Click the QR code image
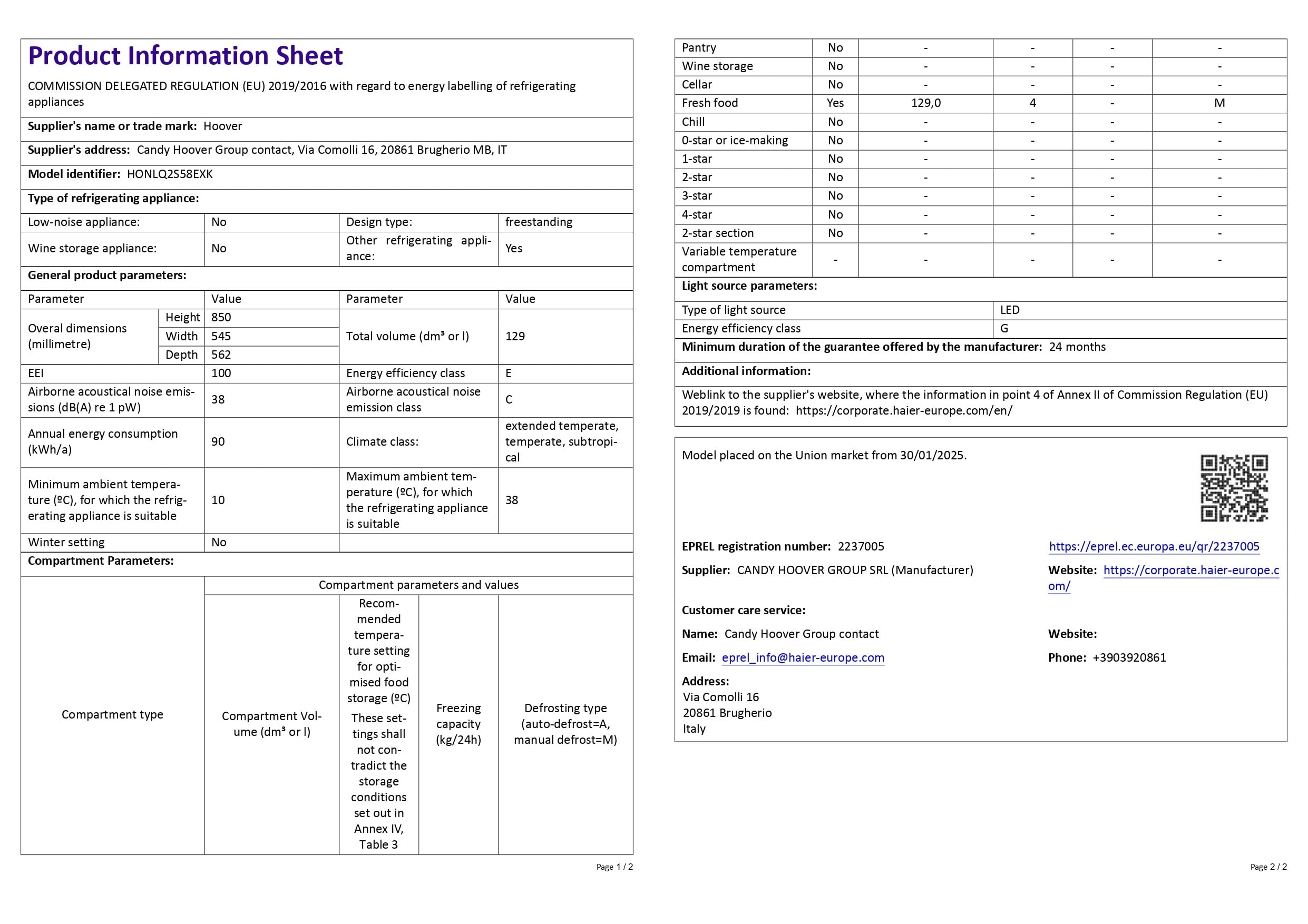This screenshot has width=1308, height=924. 1234,488
